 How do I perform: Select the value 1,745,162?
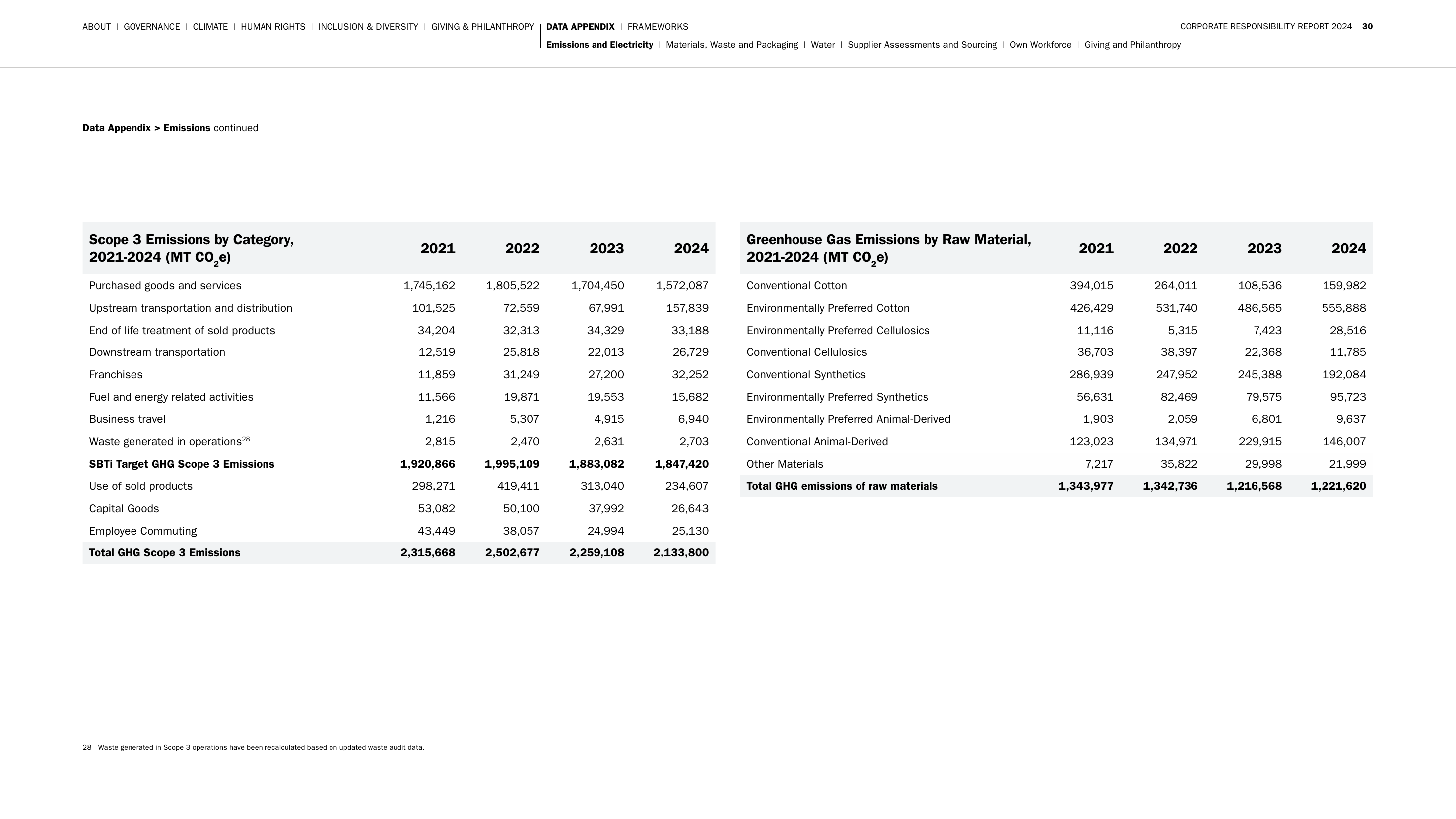pos(429,286)
